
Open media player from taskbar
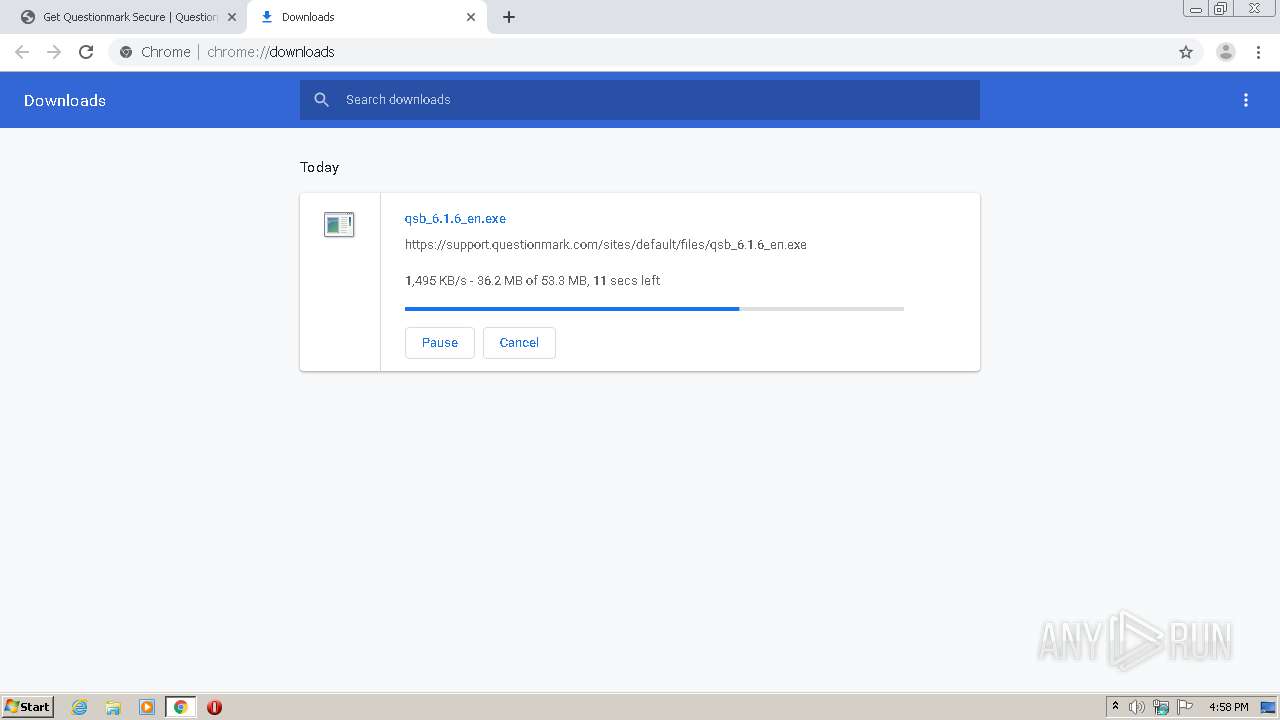(x=147, y=707)
